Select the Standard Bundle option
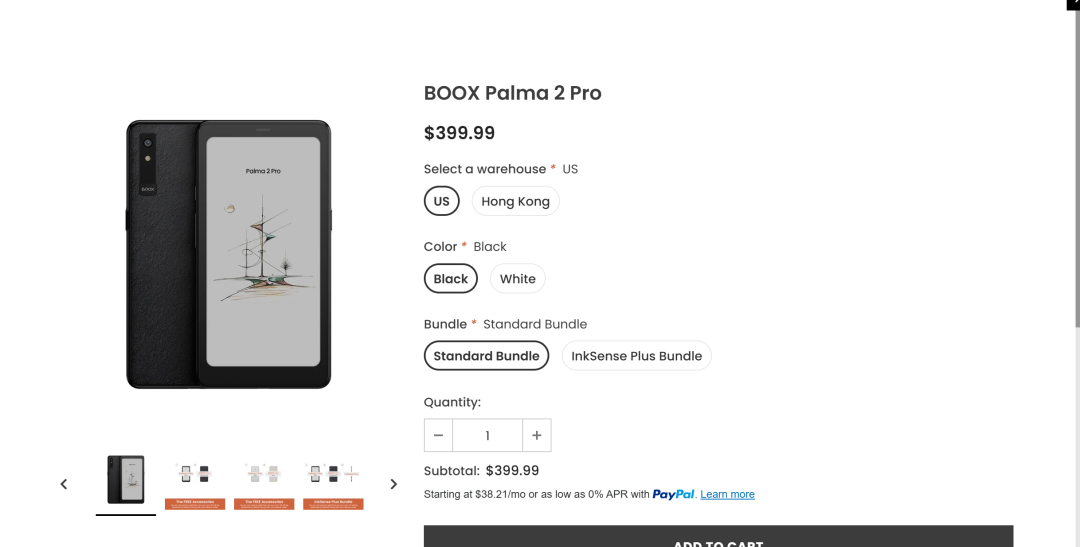The height and width of the screenshot is (547, 1080). point(486,356)
